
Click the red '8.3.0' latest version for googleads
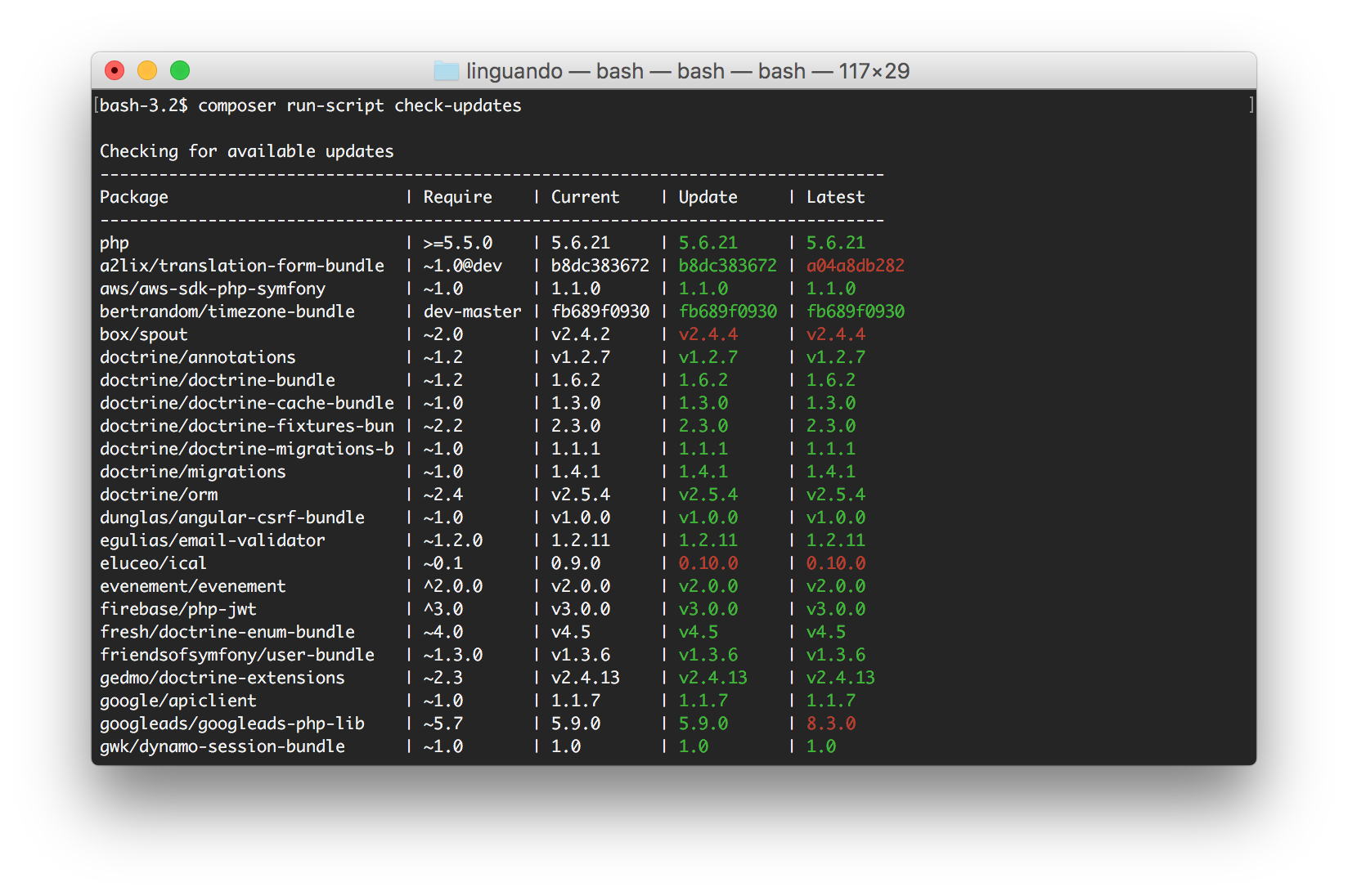pos(831,724)
